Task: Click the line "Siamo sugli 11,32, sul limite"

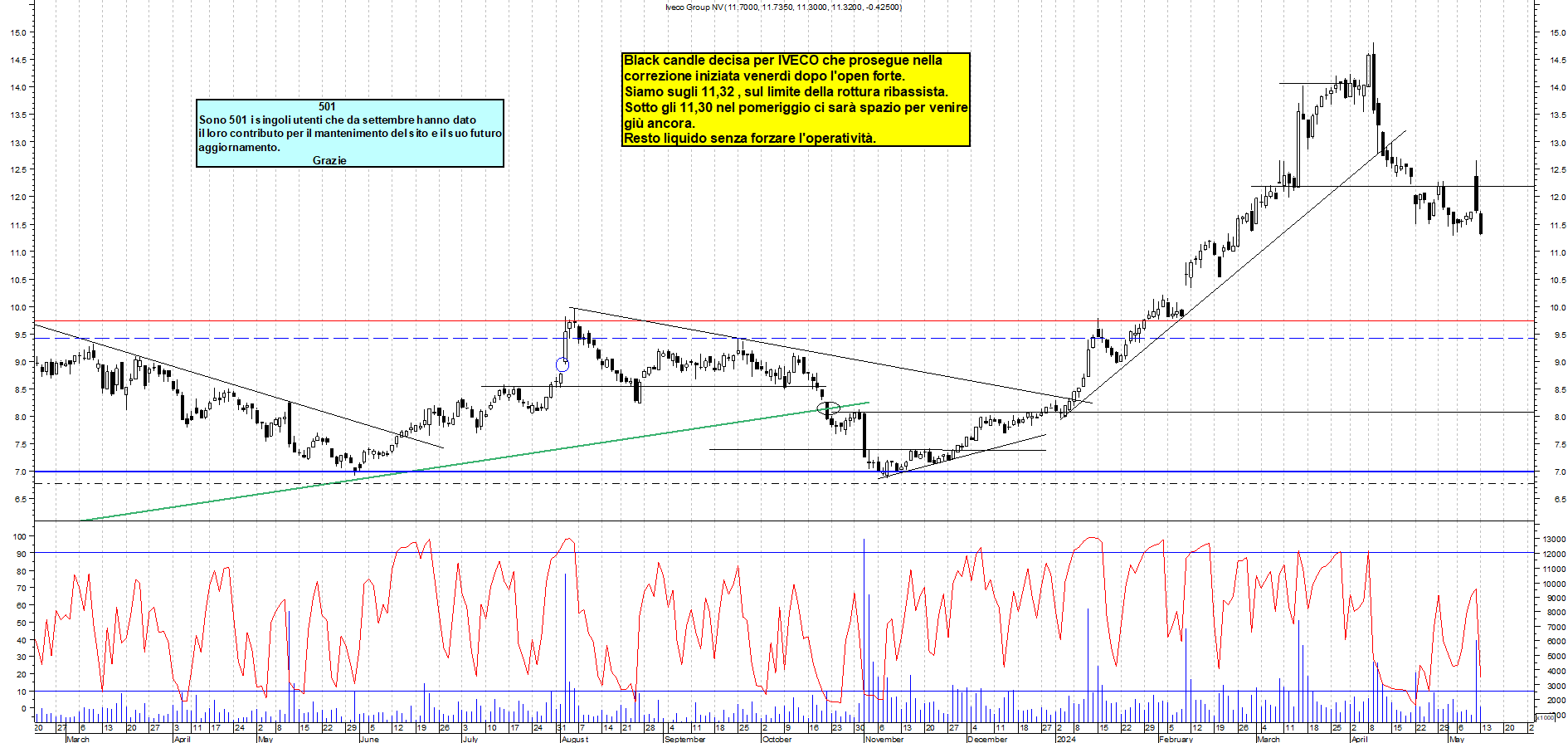Action: pos(786,92)
